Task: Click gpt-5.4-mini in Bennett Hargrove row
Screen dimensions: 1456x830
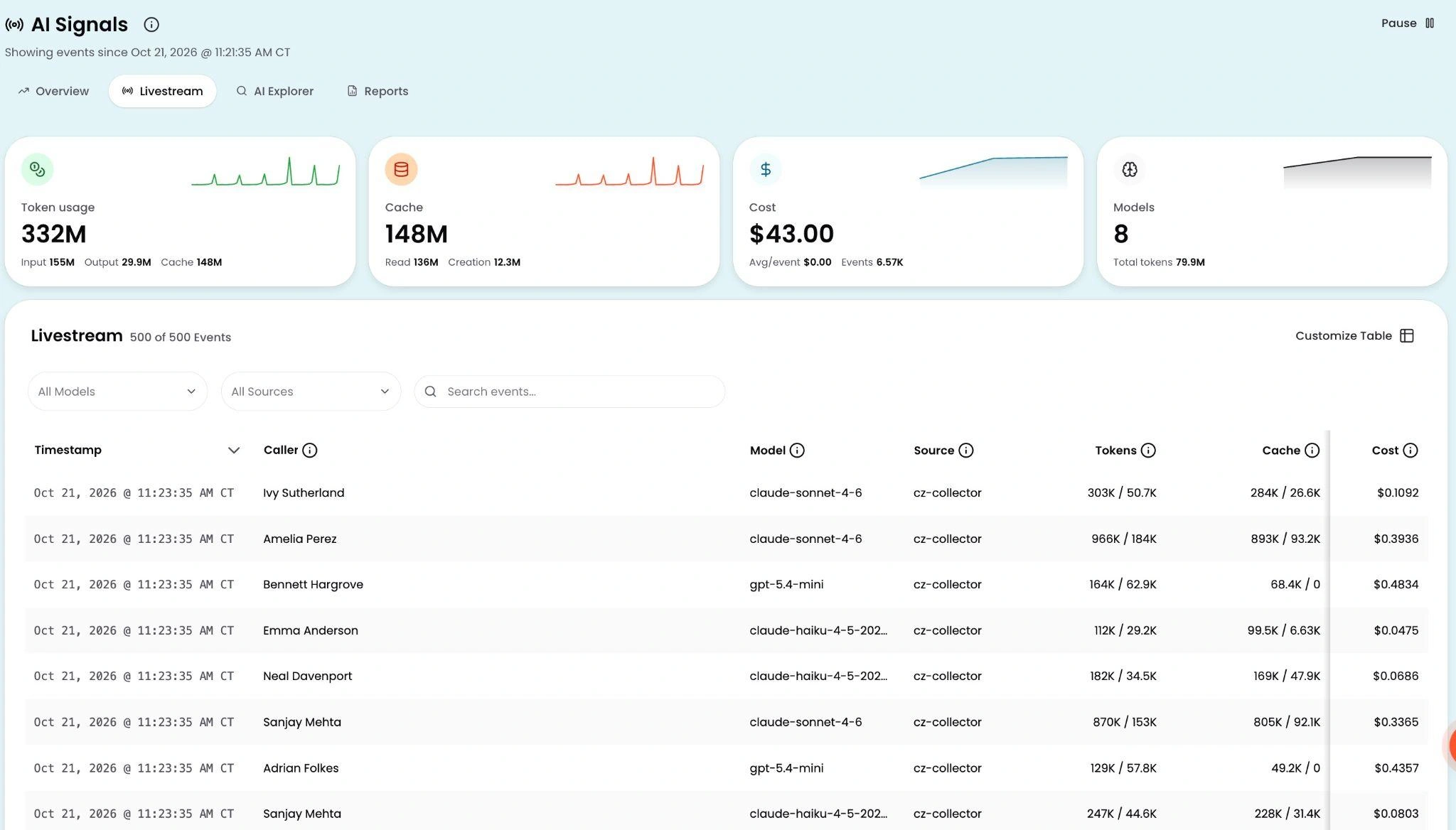Action: point(786,584)
